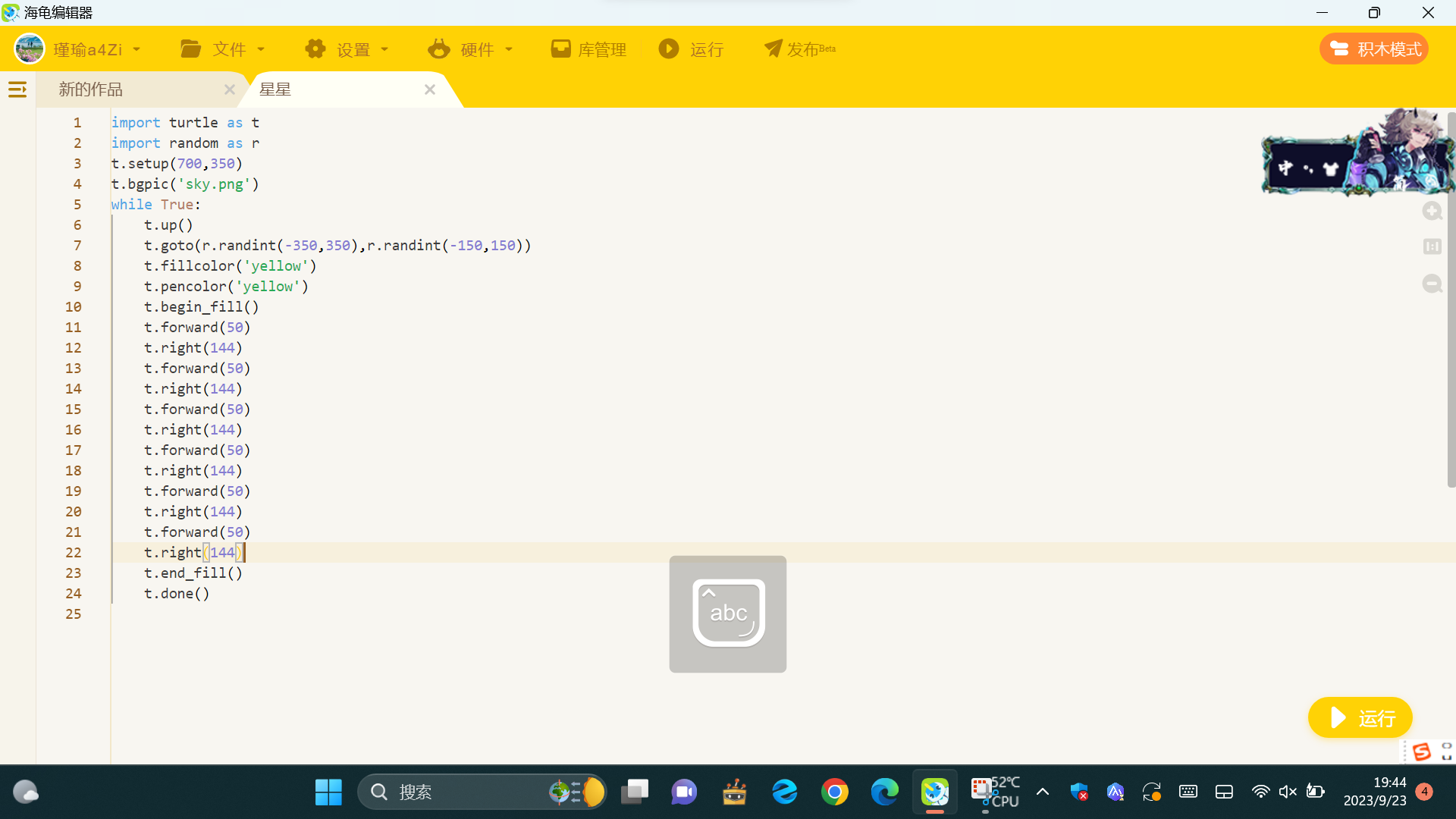The width and height of the screenshot is (1456, 819).
Task: Open Wi-Fi network settings in tray
Action: (x=1260, y=792)
